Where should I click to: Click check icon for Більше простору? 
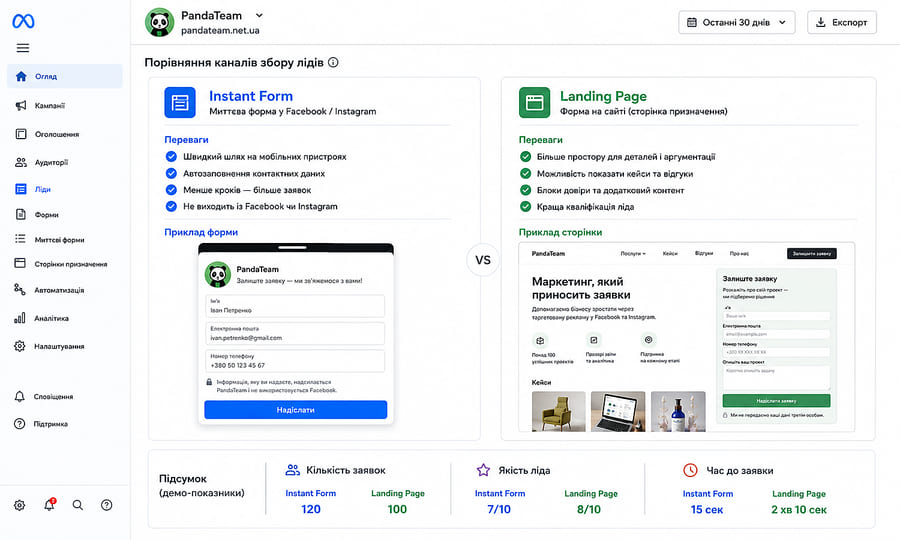[525, 157]
